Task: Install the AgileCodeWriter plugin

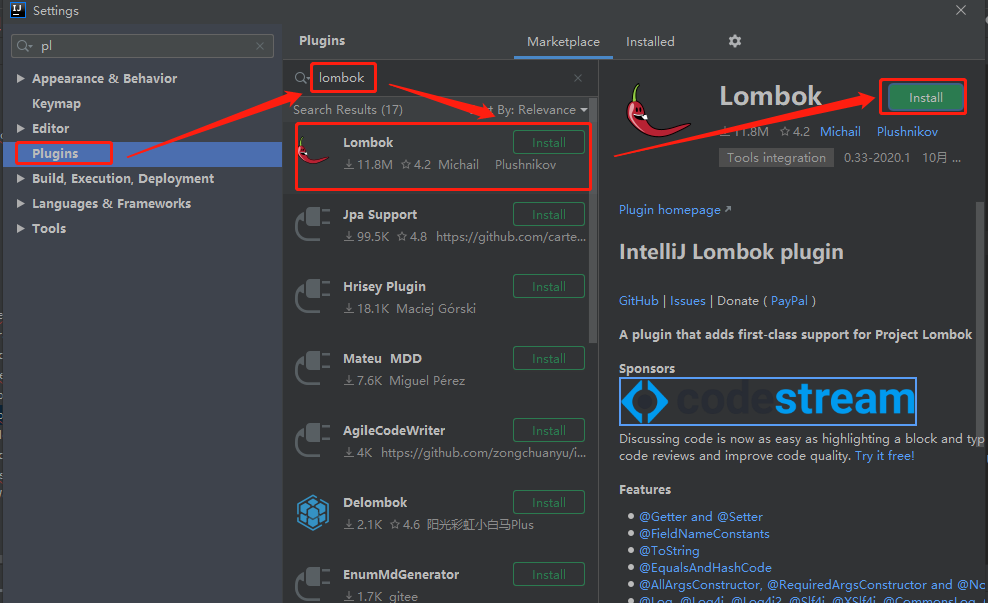Action: click(549, 430)
